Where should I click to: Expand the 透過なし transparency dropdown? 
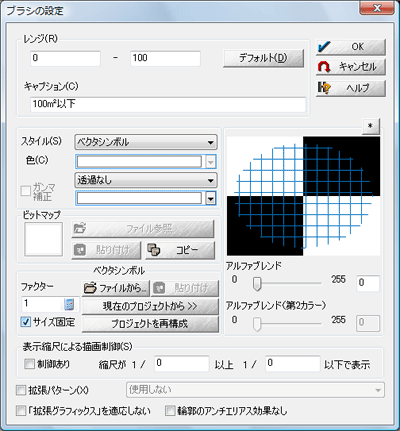tap(146, 180)
